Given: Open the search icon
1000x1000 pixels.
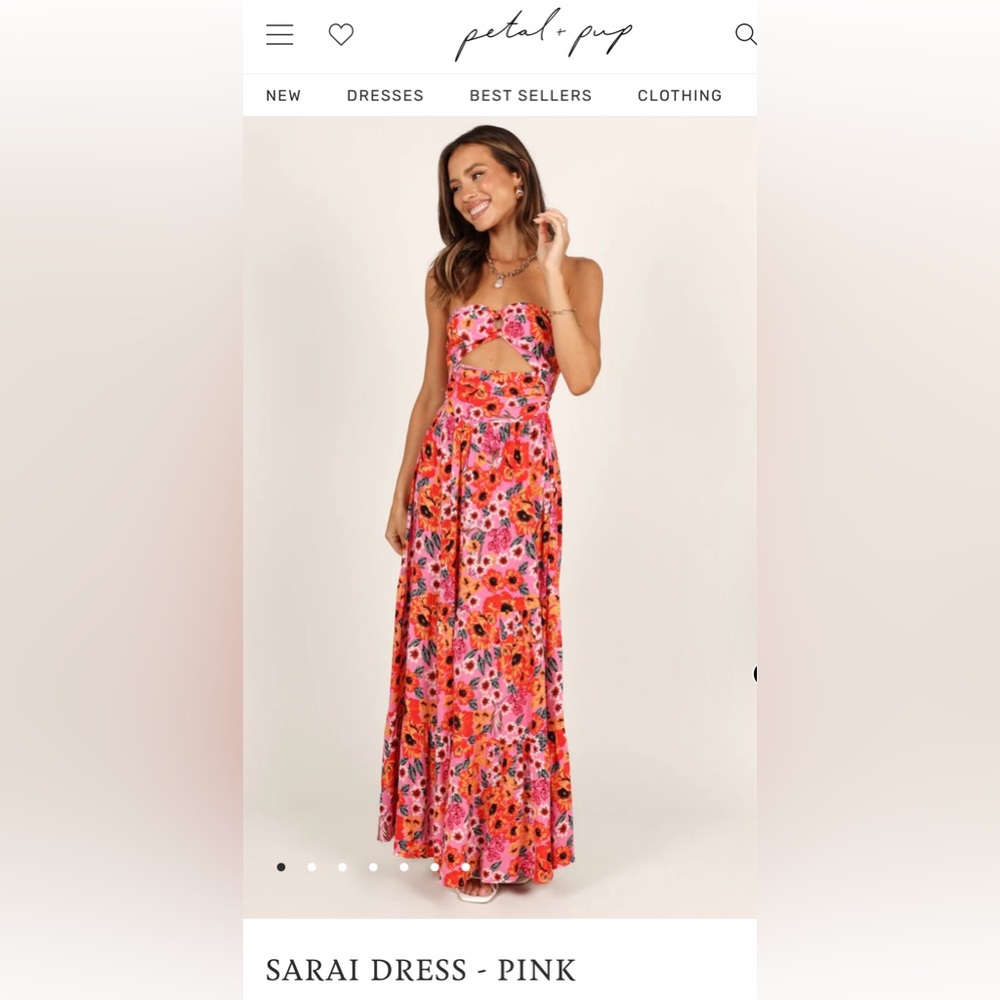Looking at the screenshot, I should (745, 34).
